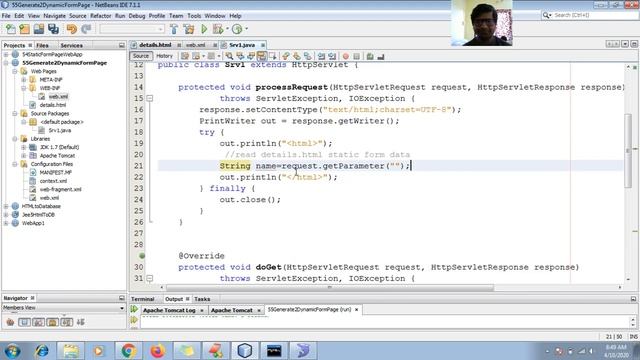Click the Shift Line Left editor icon
Image resolution: width=640 pixels, height=360 pixels.
(x=322, y=56)
